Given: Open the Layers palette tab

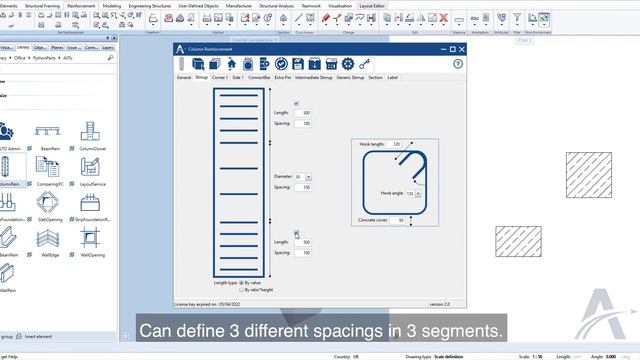Looking at the screenshot, I should coord(108,48).
